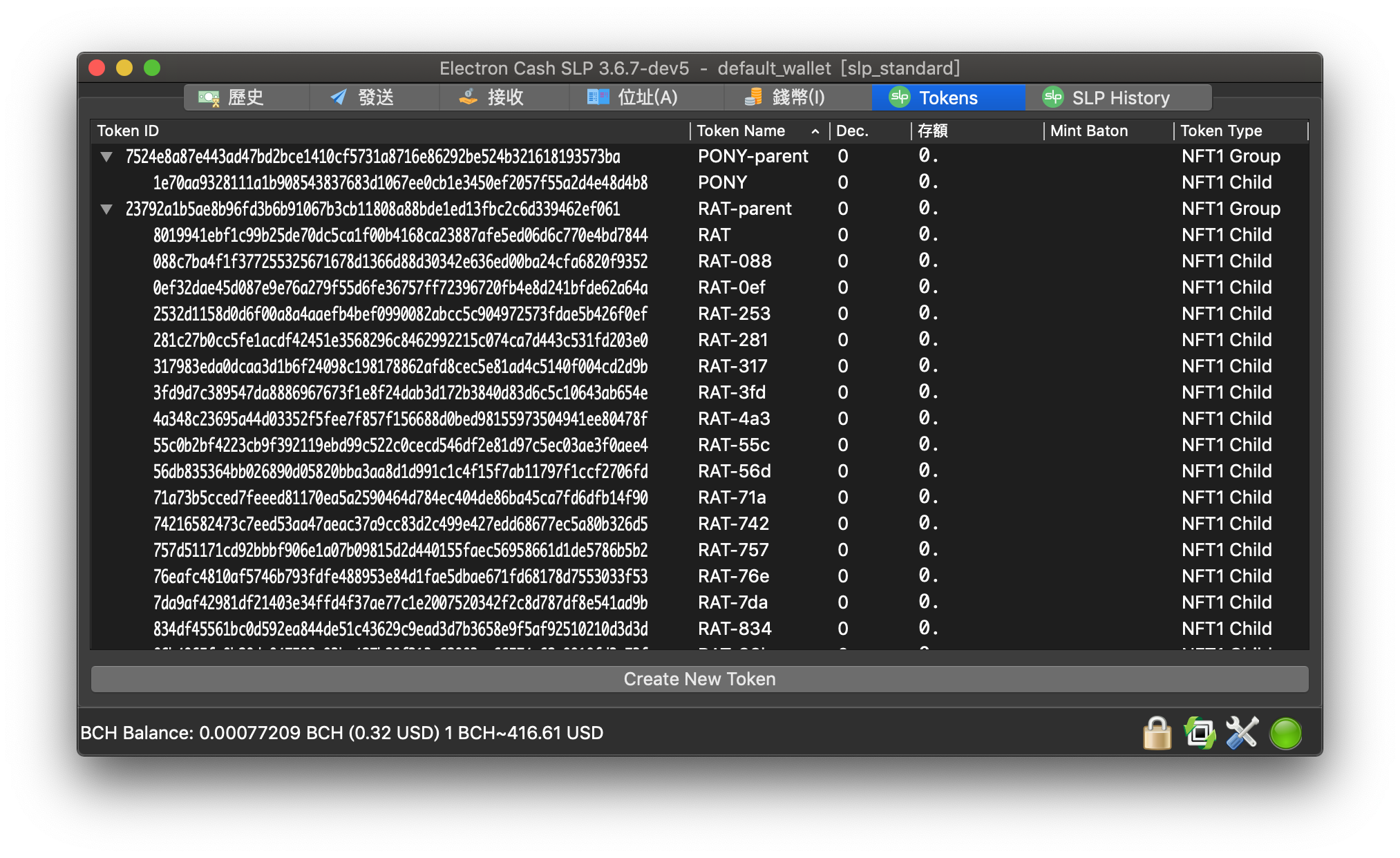Select the RAT-71a token name

click(732, 497)
